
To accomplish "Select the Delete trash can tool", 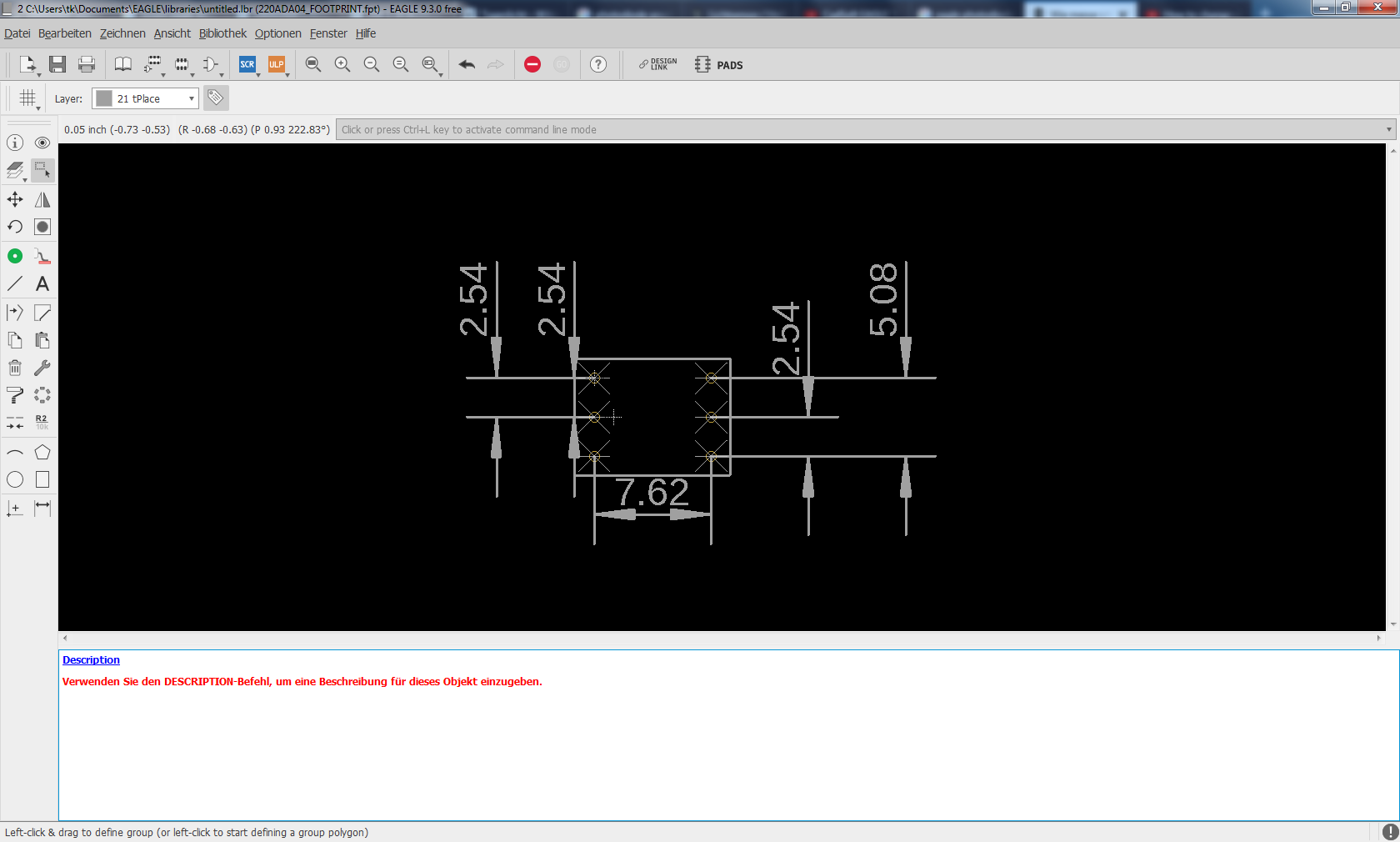I will point(15,368).
